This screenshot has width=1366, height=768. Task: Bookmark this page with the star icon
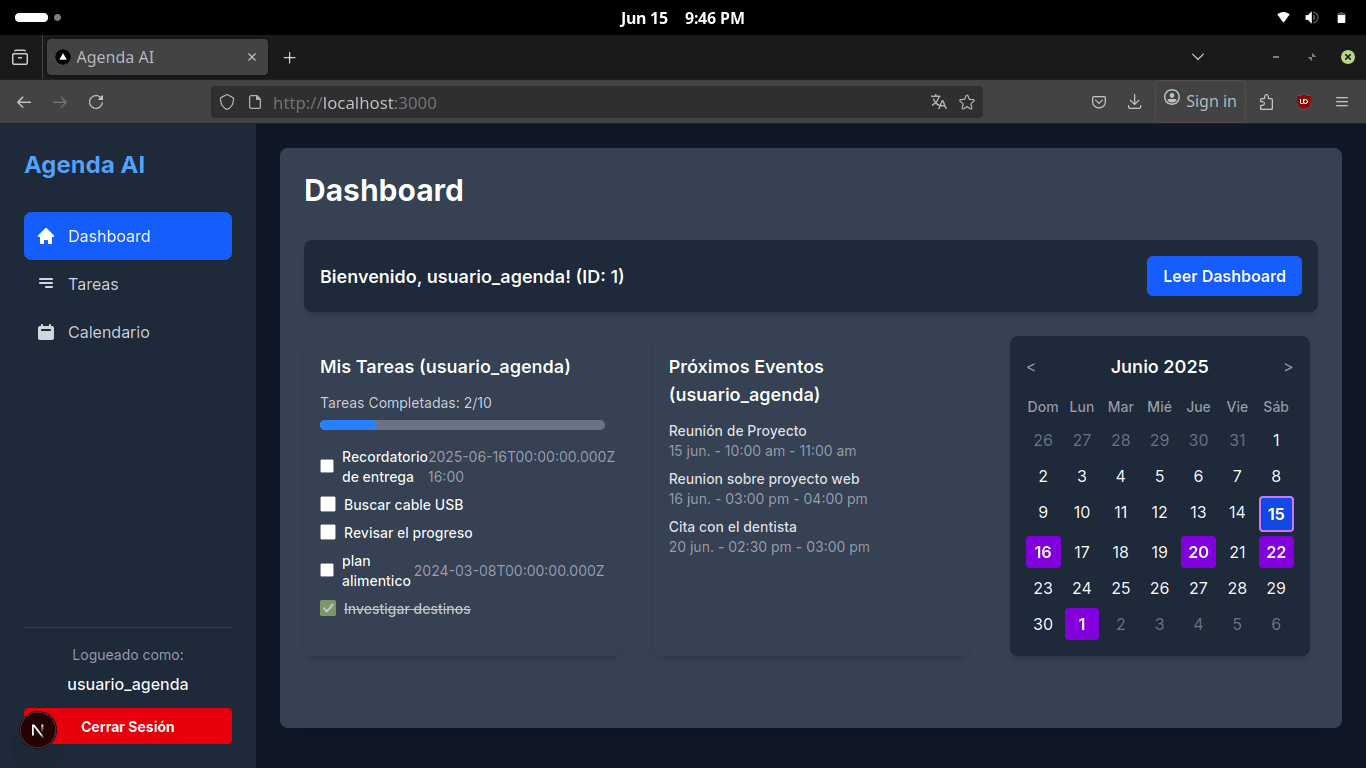coord(967,102)
